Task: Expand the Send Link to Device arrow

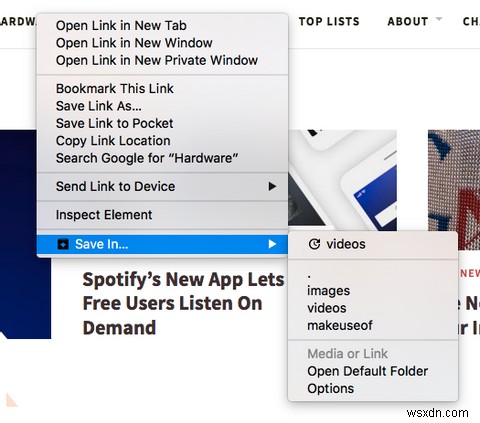Action: click(272, 186)
